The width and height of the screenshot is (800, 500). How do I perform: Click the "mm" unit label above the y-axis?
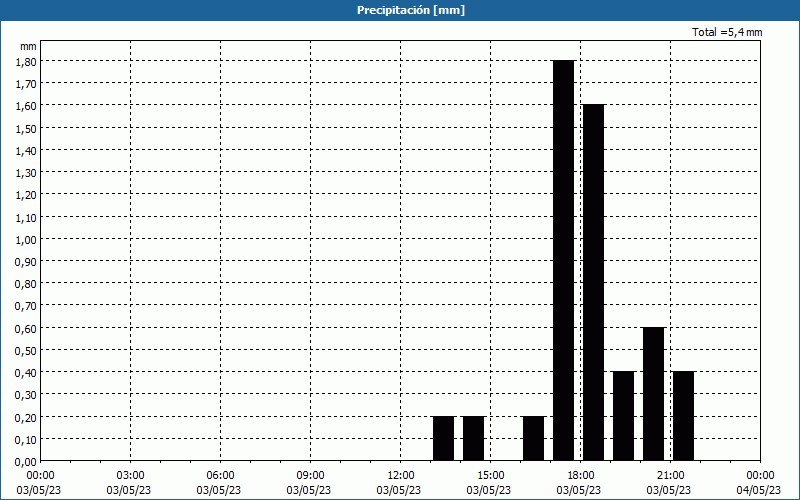pyautogui.click(x=28, y=46)
